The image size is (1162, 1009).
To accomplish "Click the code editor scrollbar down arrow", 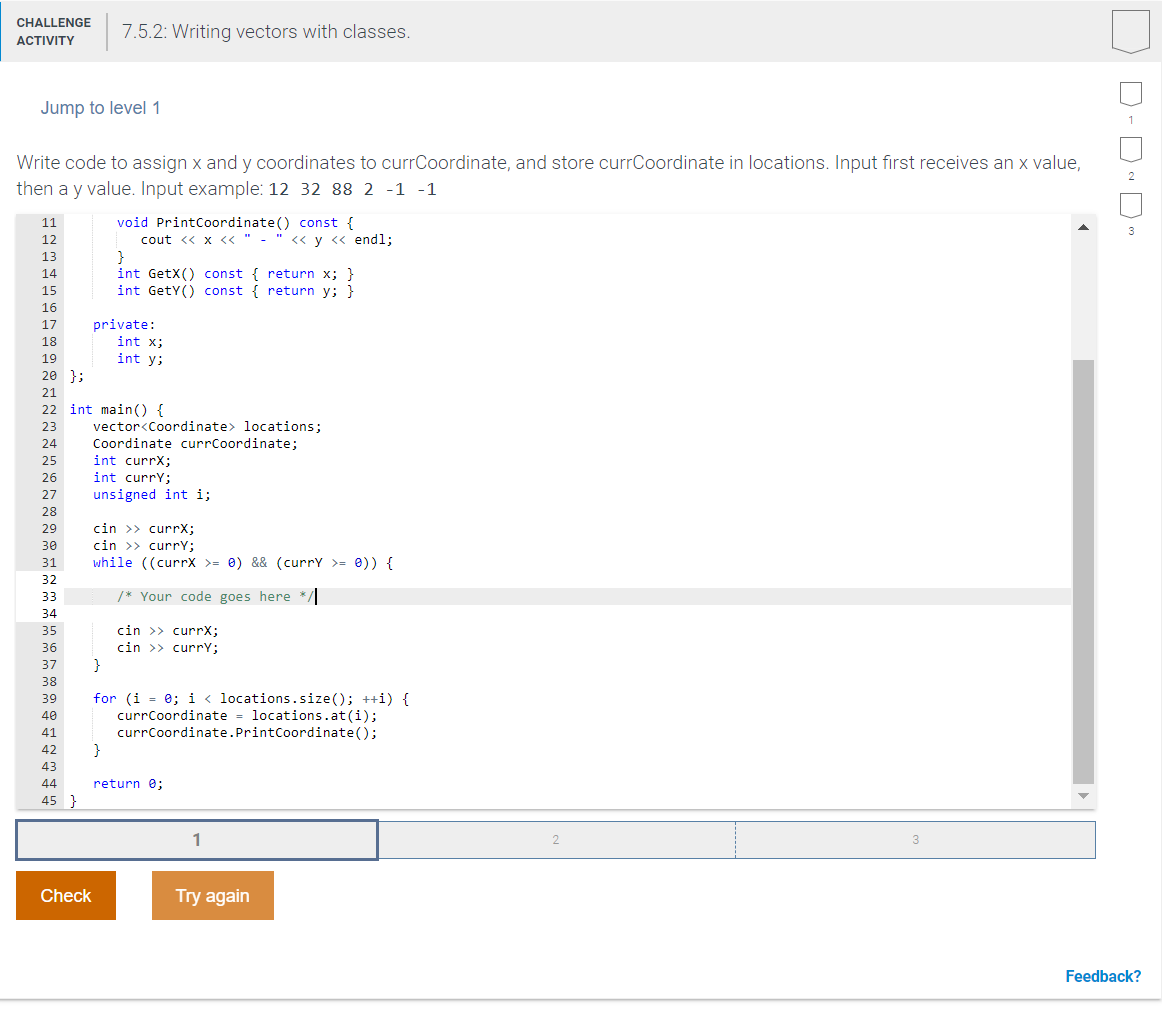I will [x=1083, y=795].
